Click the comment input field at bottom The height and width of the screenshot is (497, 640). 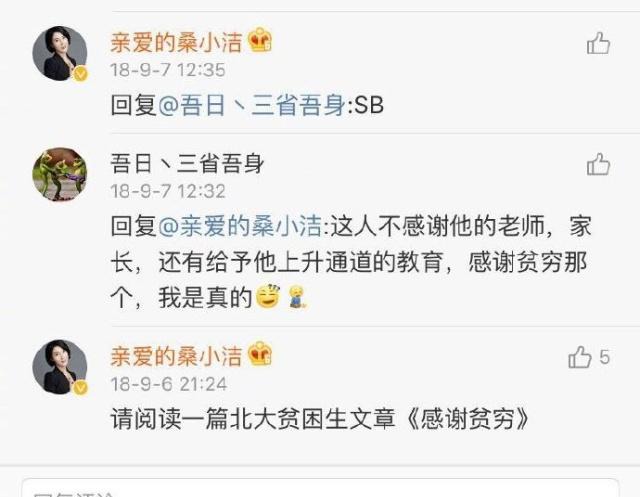(x=320, y=488)
